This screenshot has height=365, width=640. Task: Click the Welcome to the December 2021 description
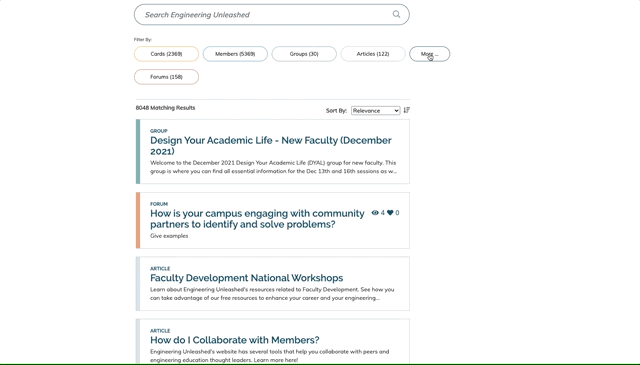coord(273,167)
